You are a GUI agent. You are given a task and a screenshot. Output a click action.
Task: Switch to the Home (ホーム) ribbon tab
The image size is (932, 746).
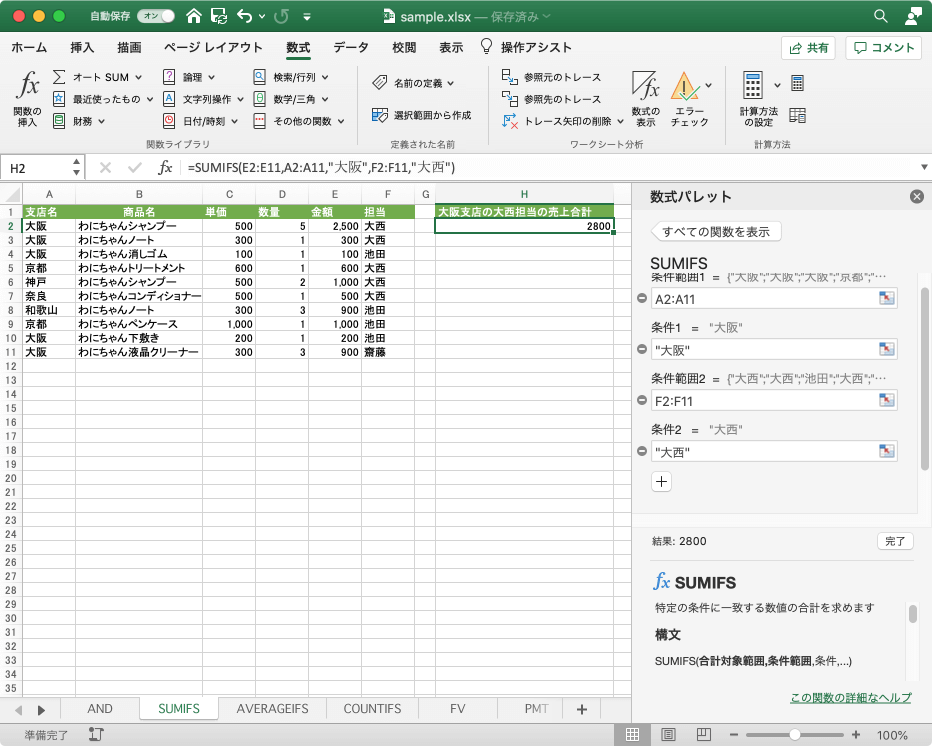point(29,48)
